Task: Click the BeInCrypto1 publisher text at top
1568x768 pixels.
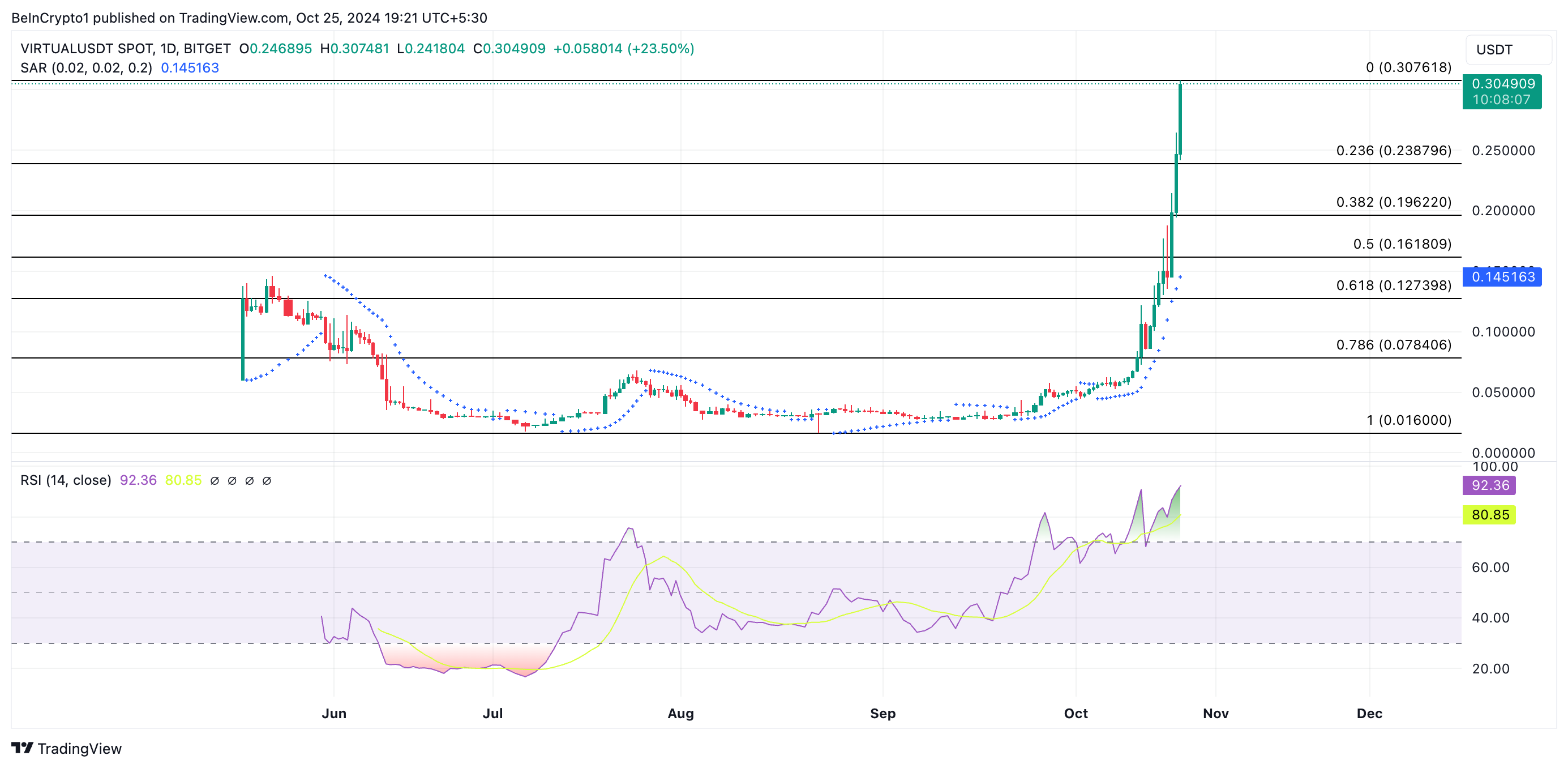Action: 50,18
